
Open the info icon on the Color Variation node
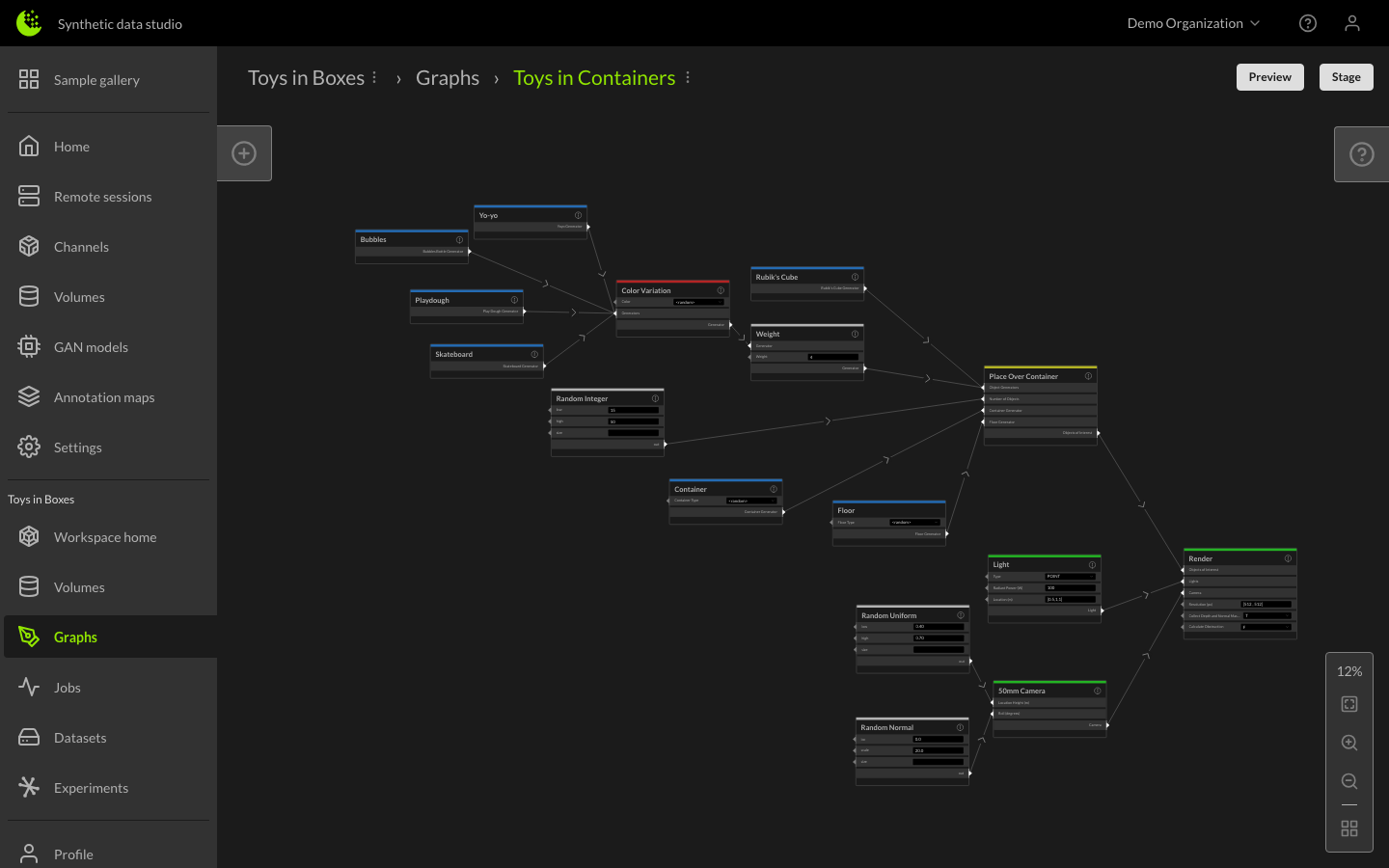[721, 289]
